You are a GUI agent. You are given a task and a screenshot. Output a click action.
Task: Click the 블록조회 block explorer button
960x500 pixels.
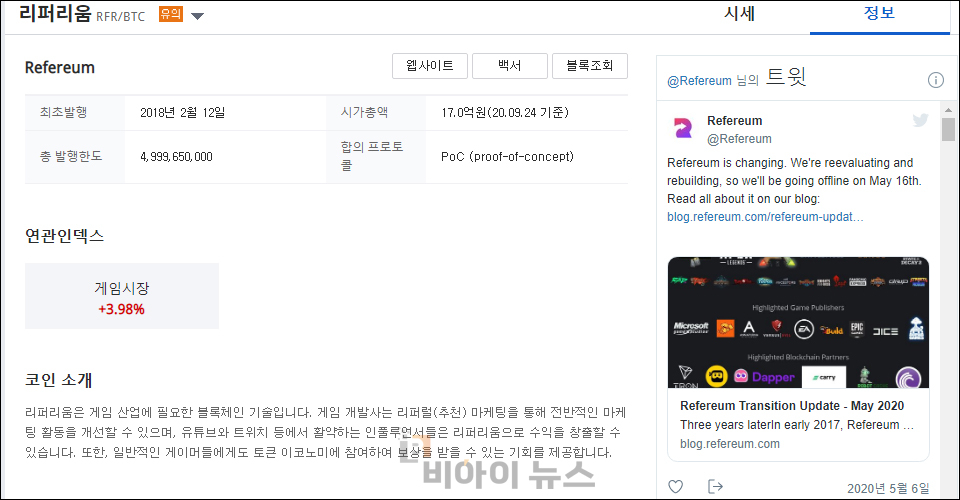pyautogui.click(x=590, y=65)
